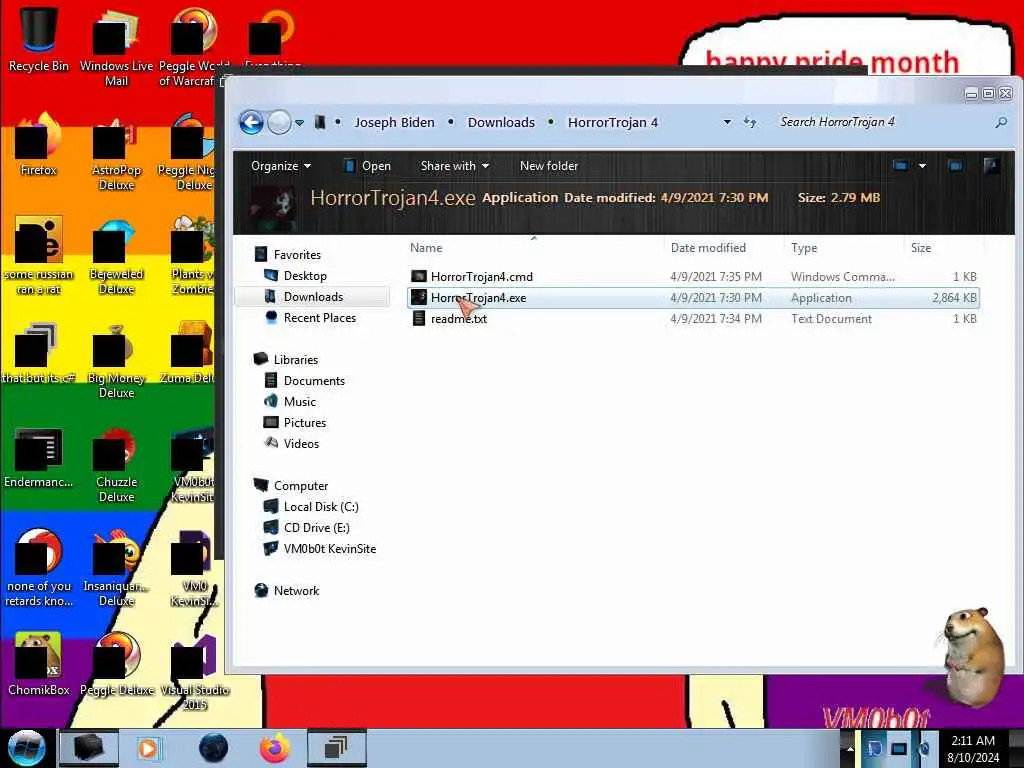Select Recycle Bin desktop icon
Viewport: 1024px width, 768px height.
point(39,39)
